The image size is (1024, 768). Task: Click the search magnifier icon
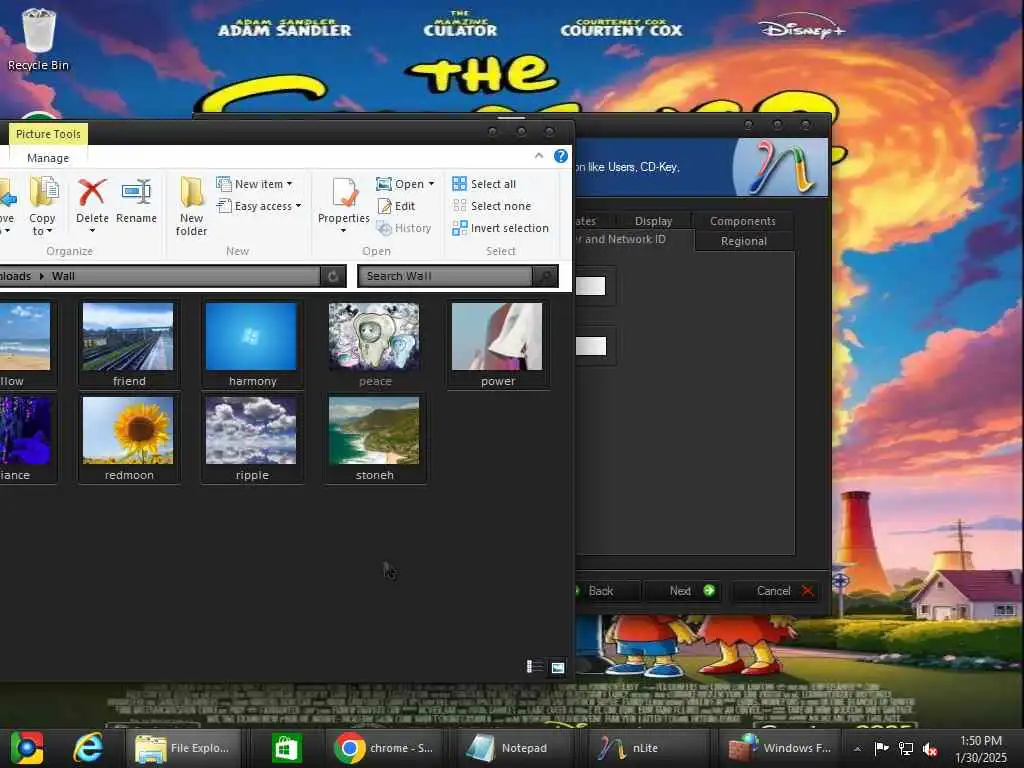tap(545, 276)
